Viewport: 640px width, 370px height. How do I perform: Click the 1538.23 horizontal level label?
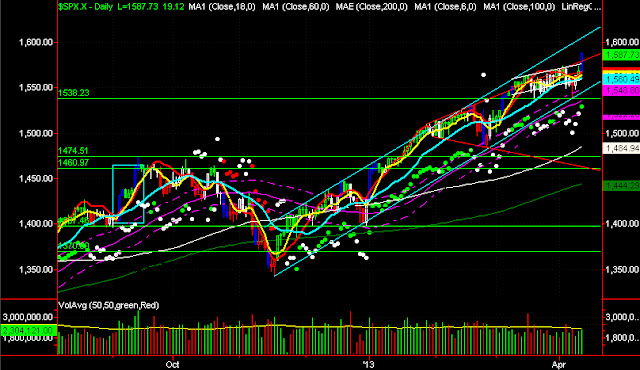coord(73,93)
